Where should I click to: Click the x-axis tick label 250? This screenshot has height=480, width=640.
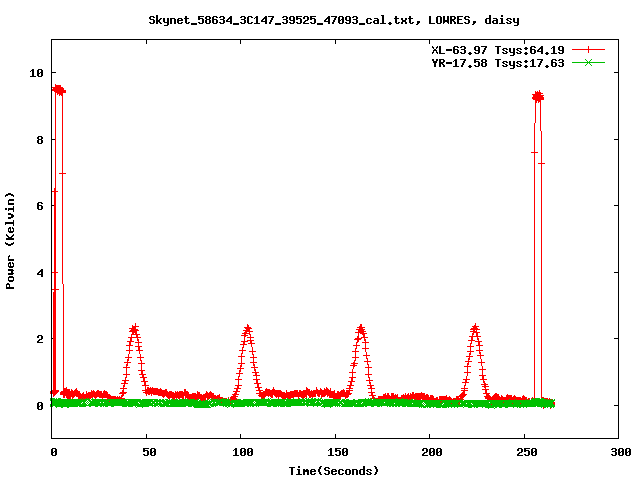pyautogui.click(x=527, y=452)
